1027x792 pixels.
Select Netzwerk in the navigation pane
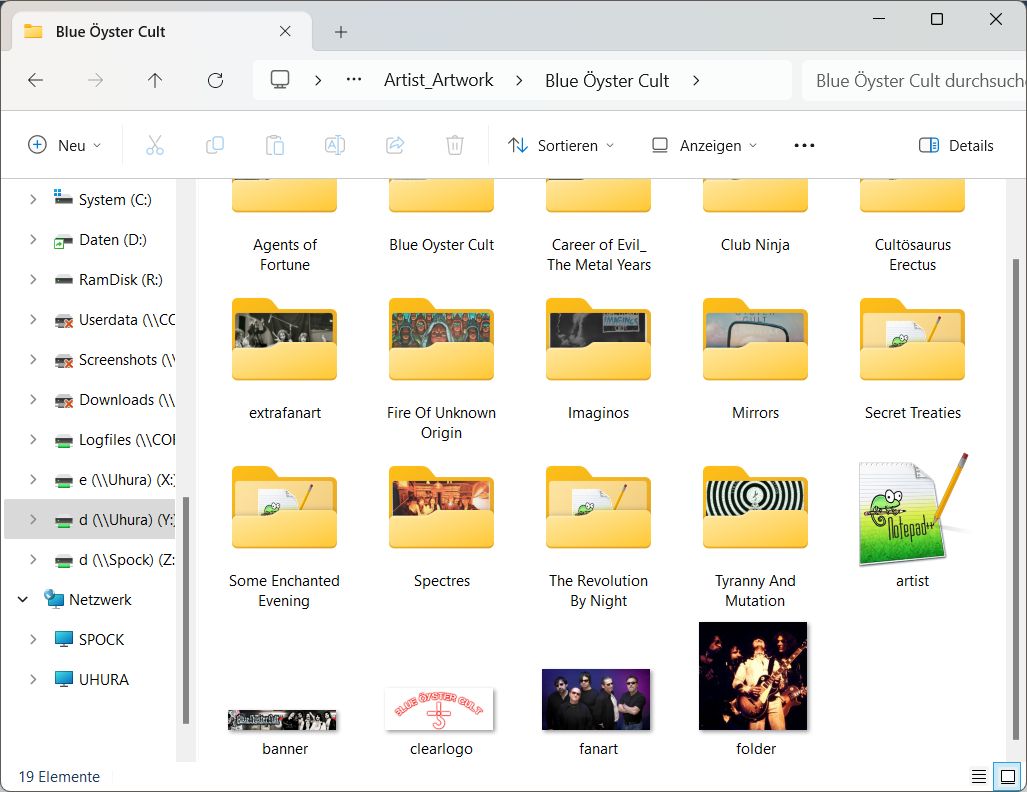tap(90, 599)
